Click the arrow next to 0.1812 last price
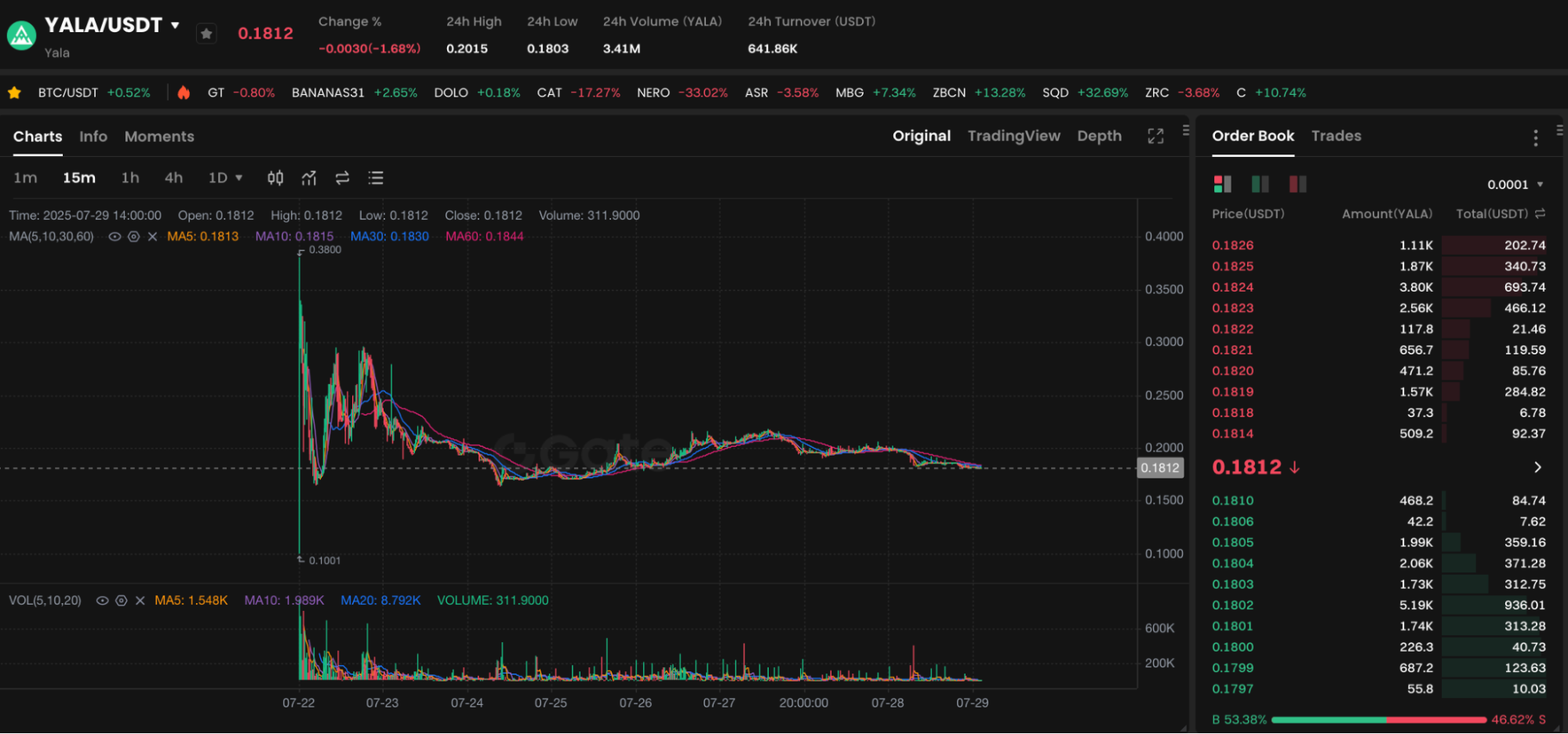This screenshot has height=734, width=1568. pos(1537,467)
